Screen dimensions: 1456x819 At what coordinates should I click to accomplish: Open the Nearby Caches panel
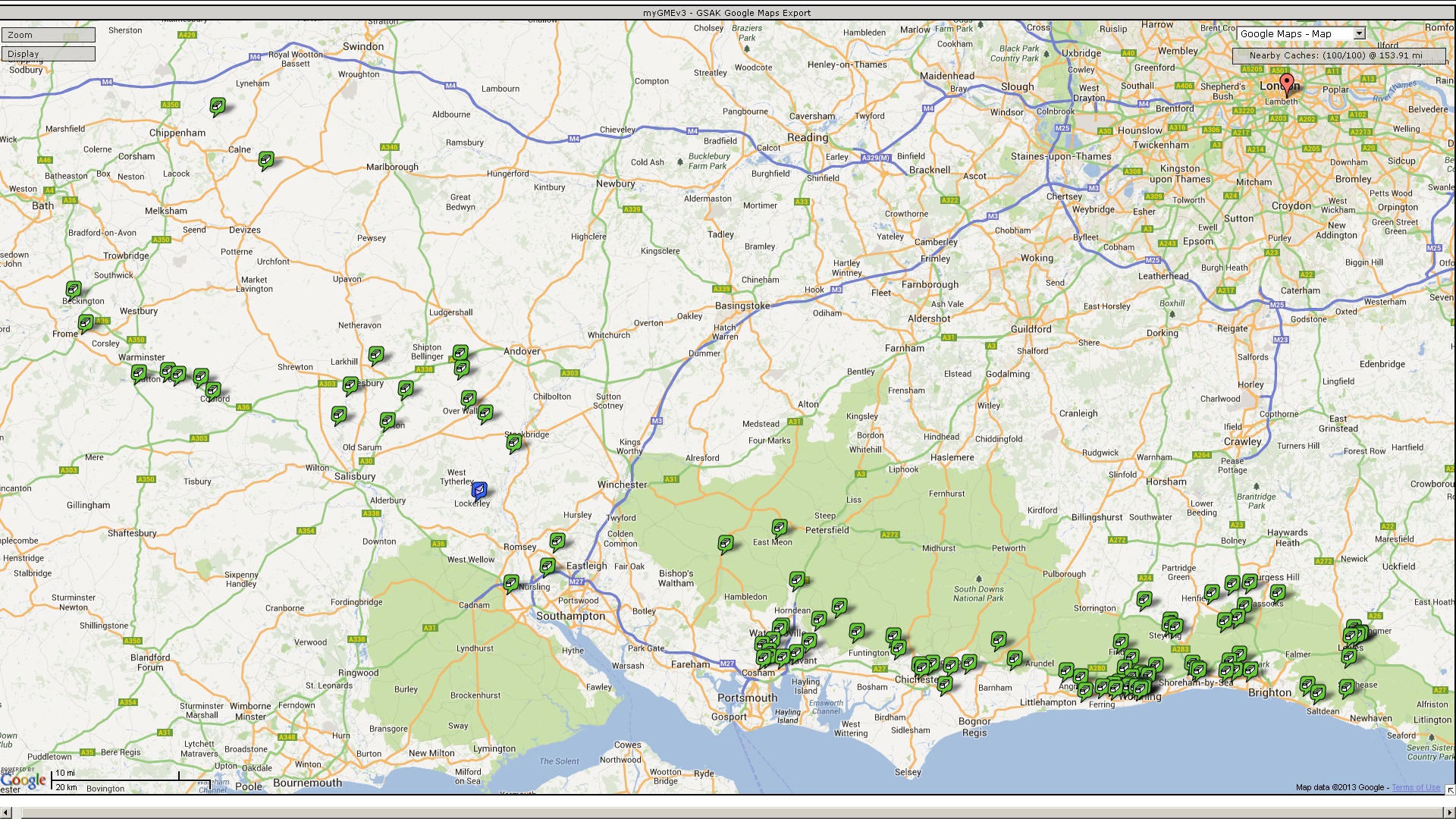[1336, 55]
